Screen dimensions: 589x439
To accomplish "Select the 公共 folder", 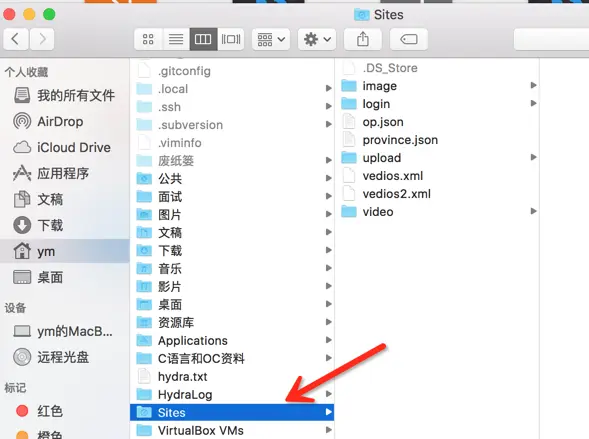I will pyautogui.click(x=232, y=178).
